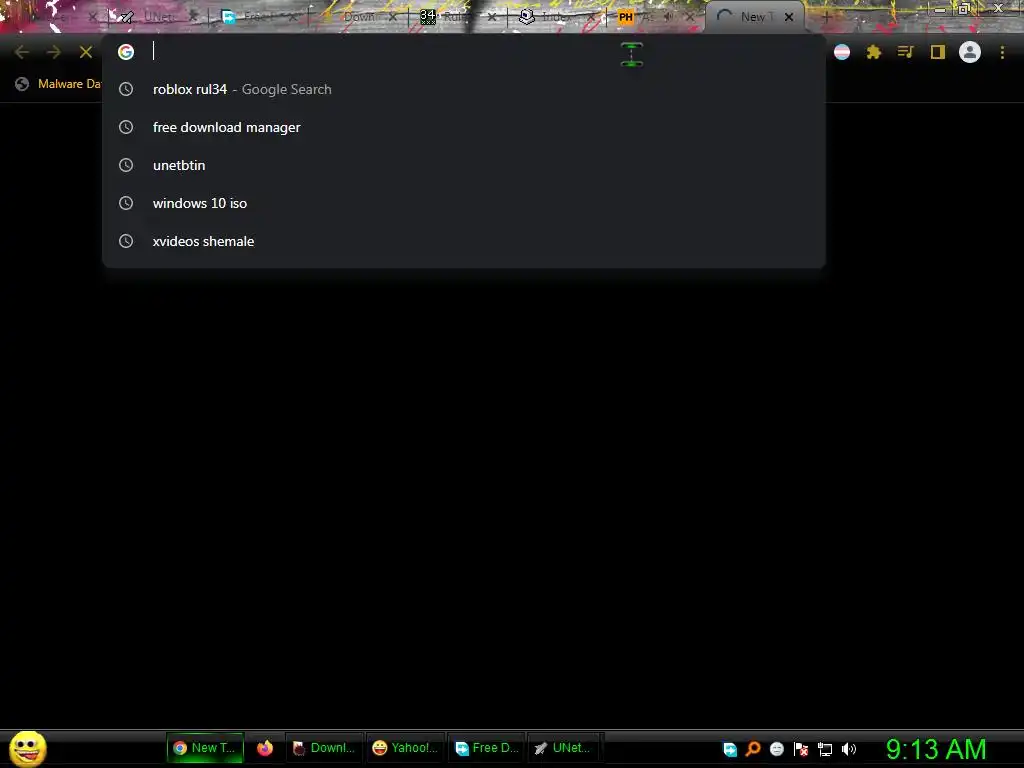Image resolution: width=1024 pixels, height=768 pixels.
Task: Open a new tab with the plus button
Action: point(826,18)
